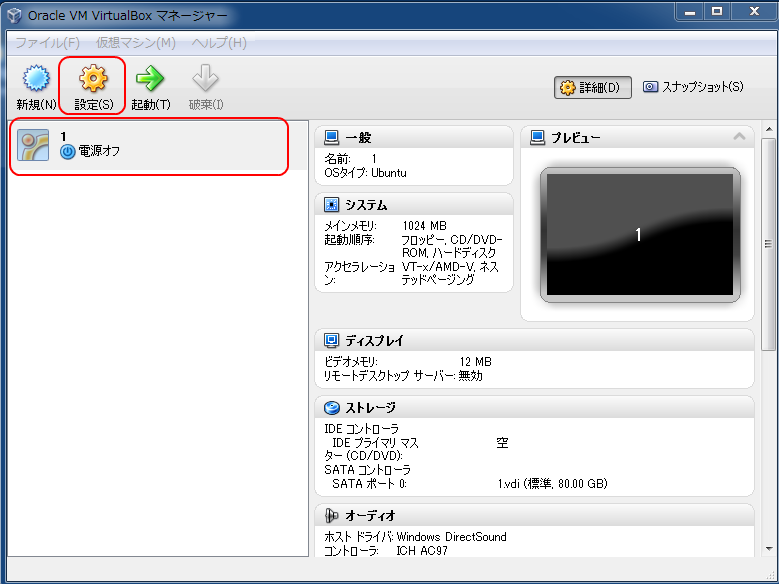Click the VM preview thumbnail showing 1
The width and height of the screenshot is (779, 584).
click(x=640, y=235)
